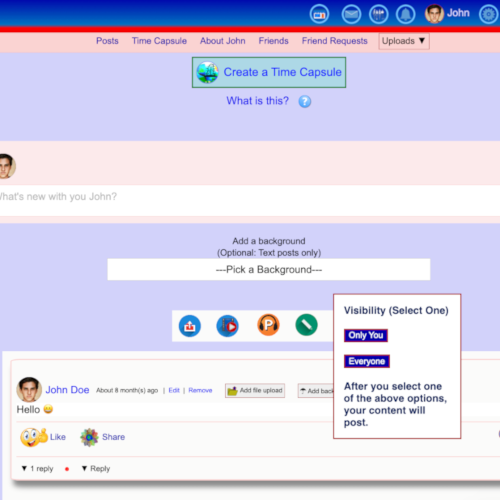This screenshot has height=500, width=500.
Task: Open the What is this? link
Action: 258,101
